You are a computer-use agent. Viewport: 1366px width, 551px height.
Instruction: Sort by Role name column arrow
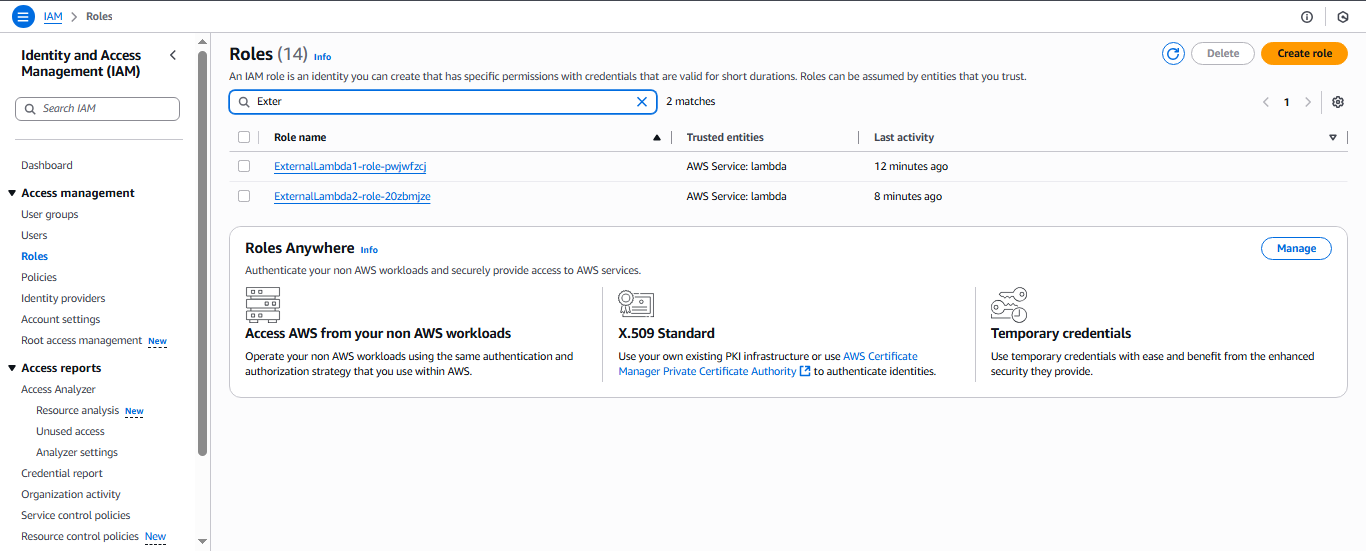click(657, 137)
